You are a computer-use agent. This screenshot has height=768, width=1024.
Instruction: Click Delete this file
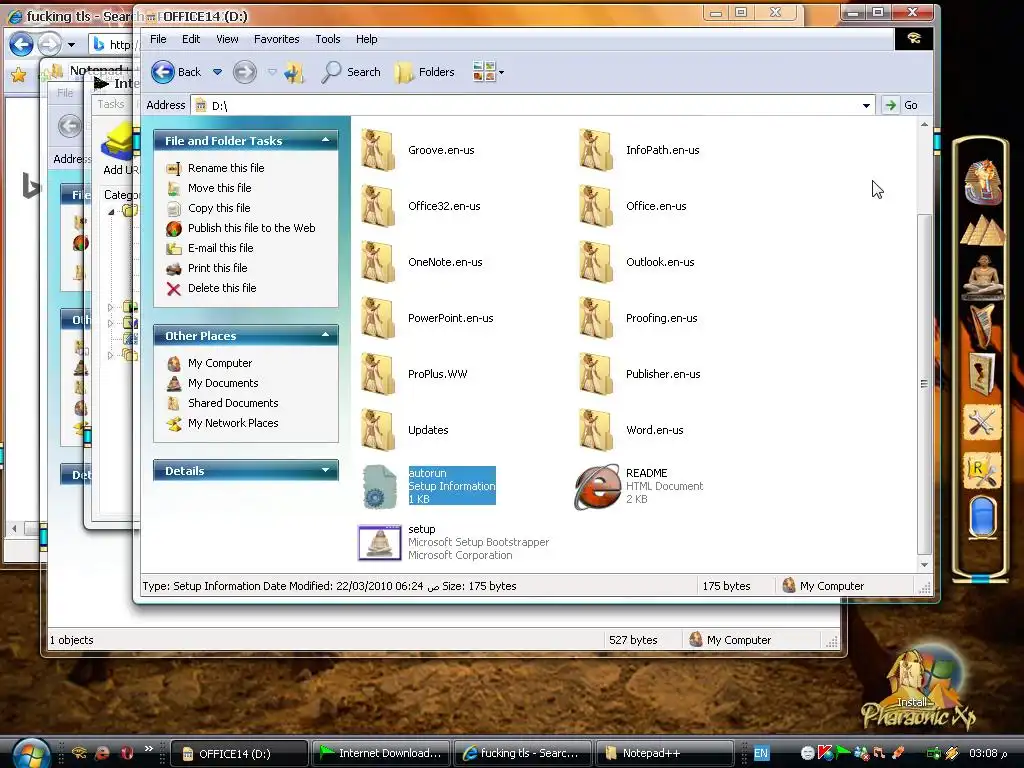tap(222, 288)
